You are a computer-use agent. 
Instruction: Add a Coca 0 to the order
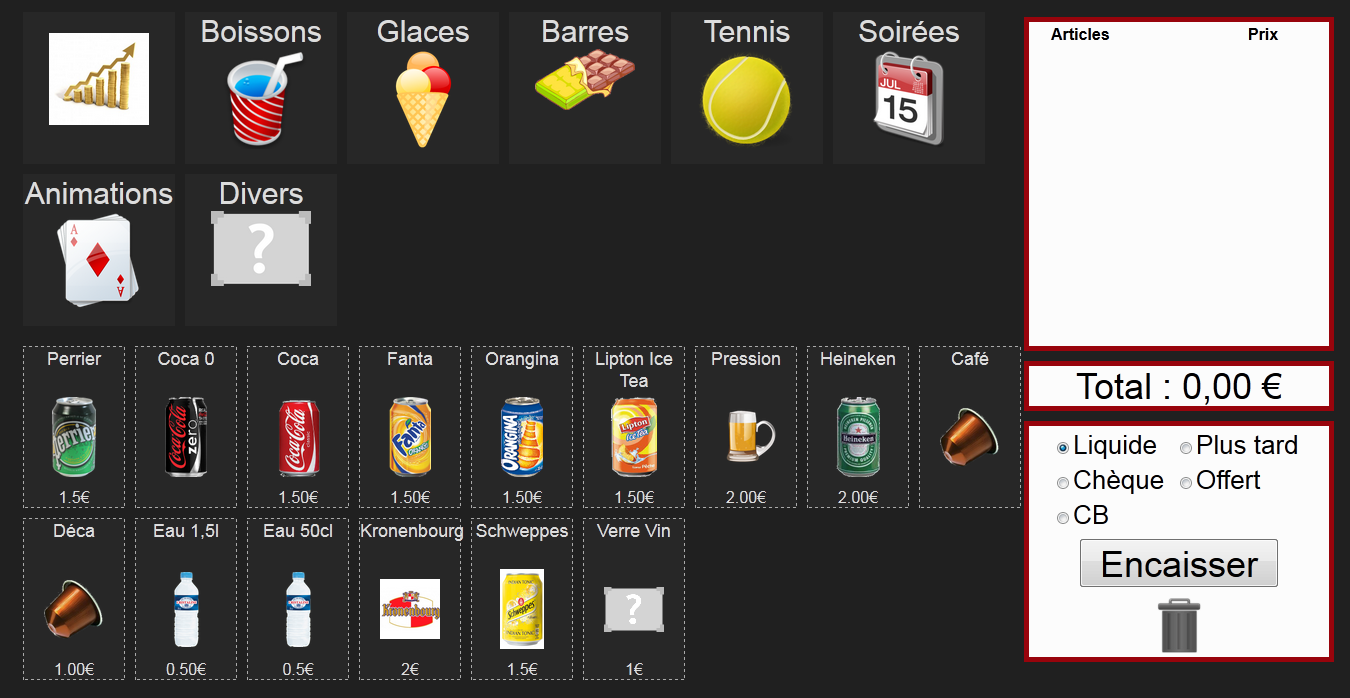click(186, 427)
